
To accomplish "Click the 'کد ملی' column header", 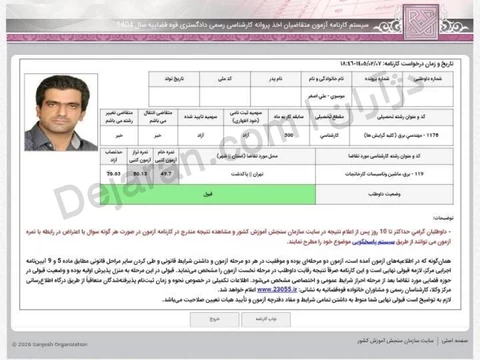I will click(225, 79).
